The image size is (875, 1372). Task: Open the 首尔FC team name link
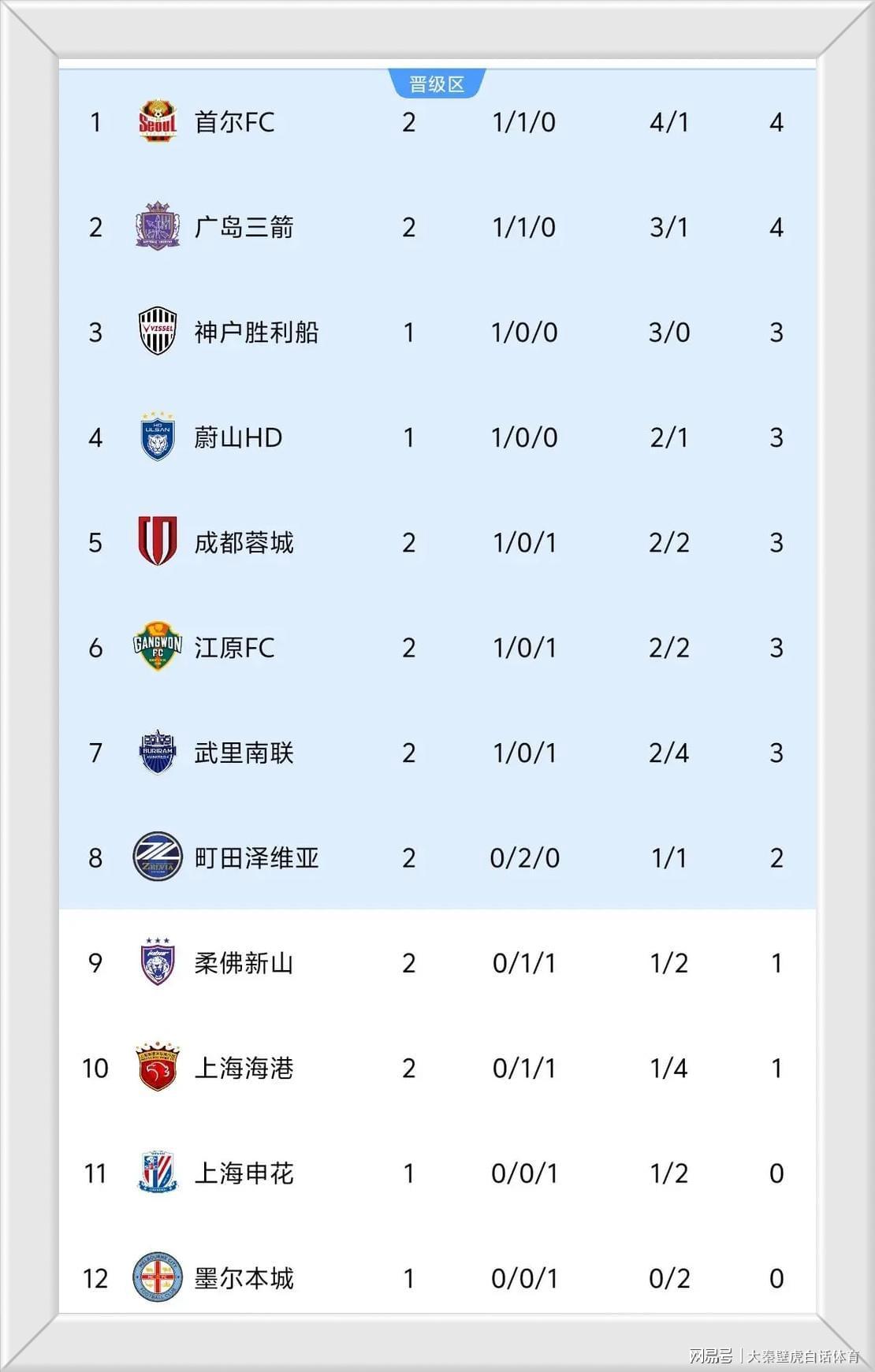point(234,122)
